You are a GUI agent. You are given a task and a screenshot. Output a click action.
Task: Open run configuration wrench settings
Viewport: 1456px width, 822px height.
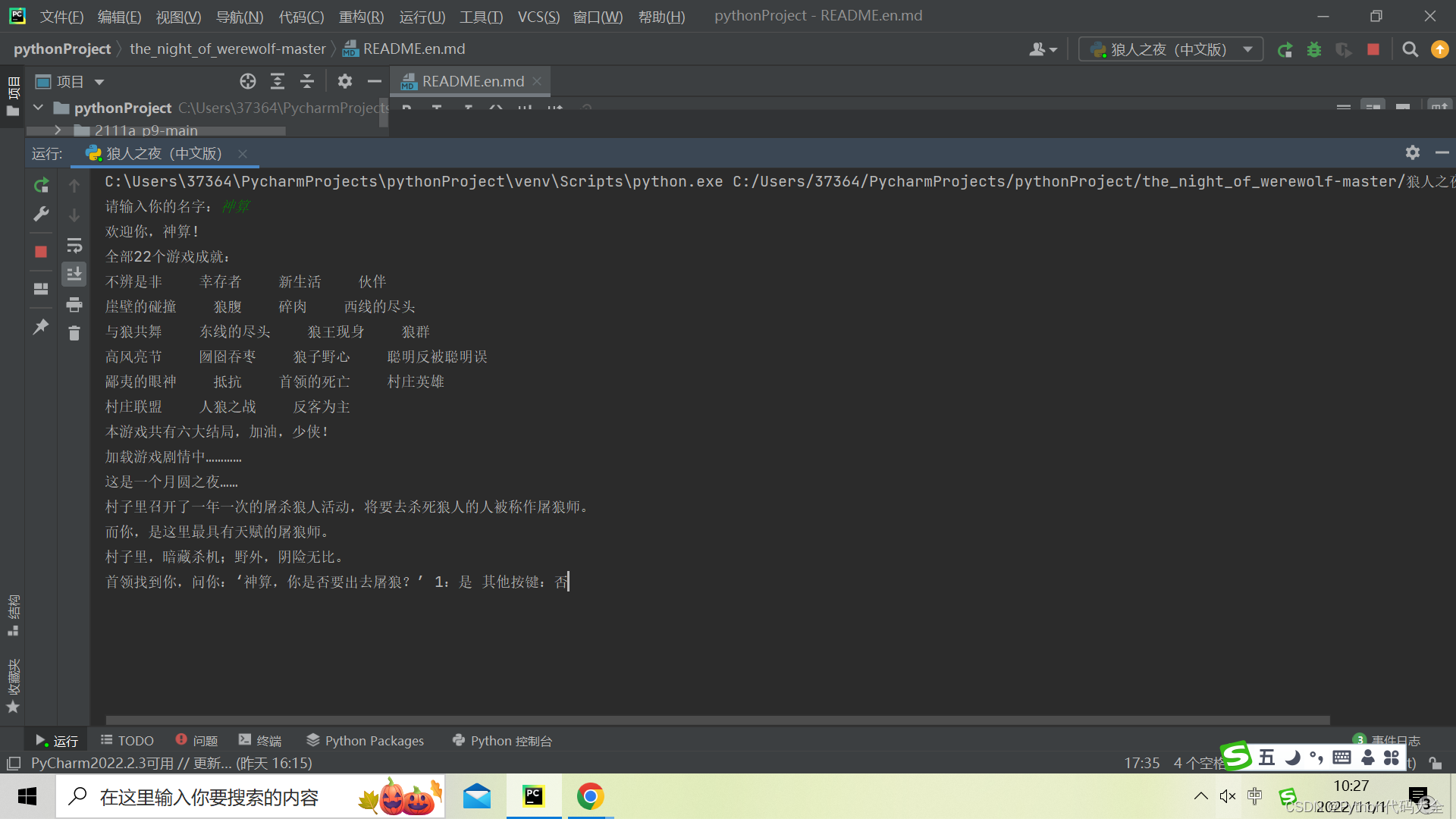(x=42, y=215)
